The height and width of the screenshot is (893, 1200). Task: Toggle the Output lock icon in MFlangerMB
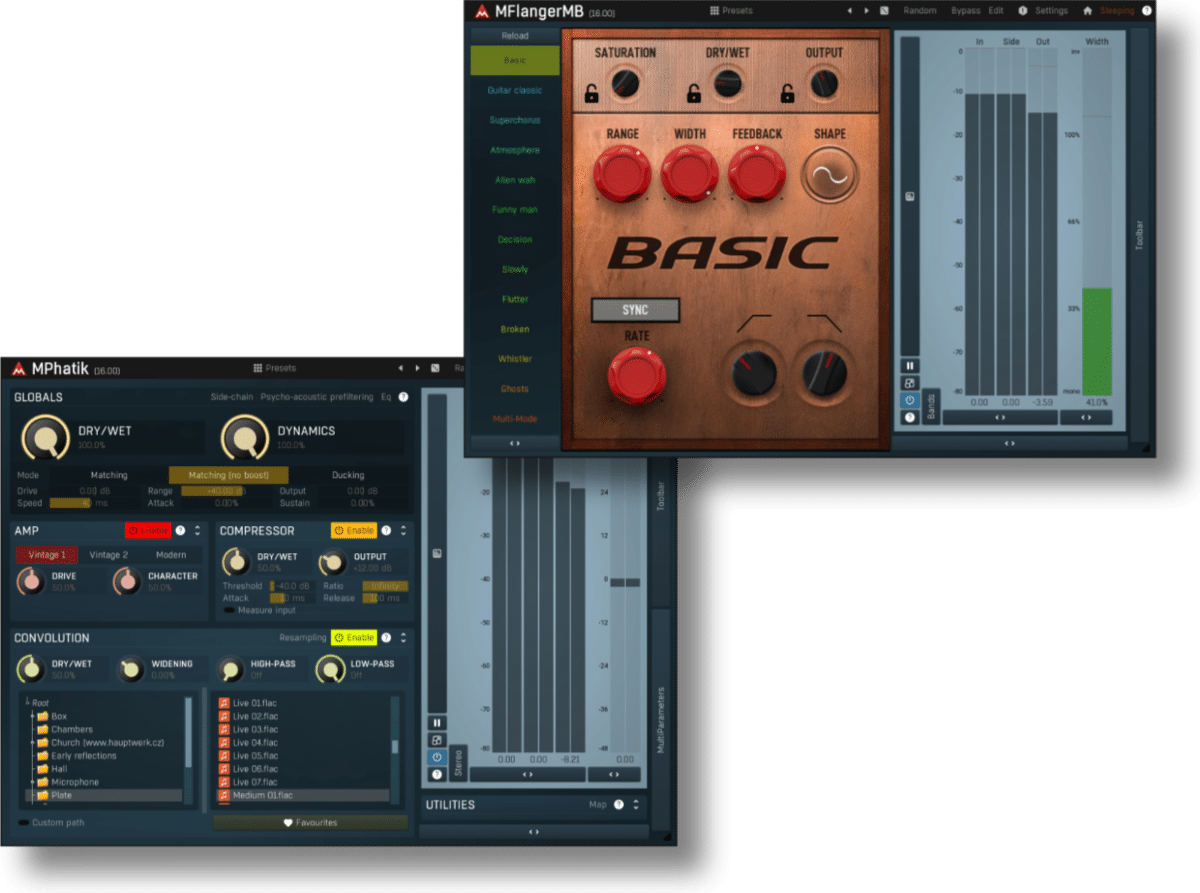click(788, 95)
